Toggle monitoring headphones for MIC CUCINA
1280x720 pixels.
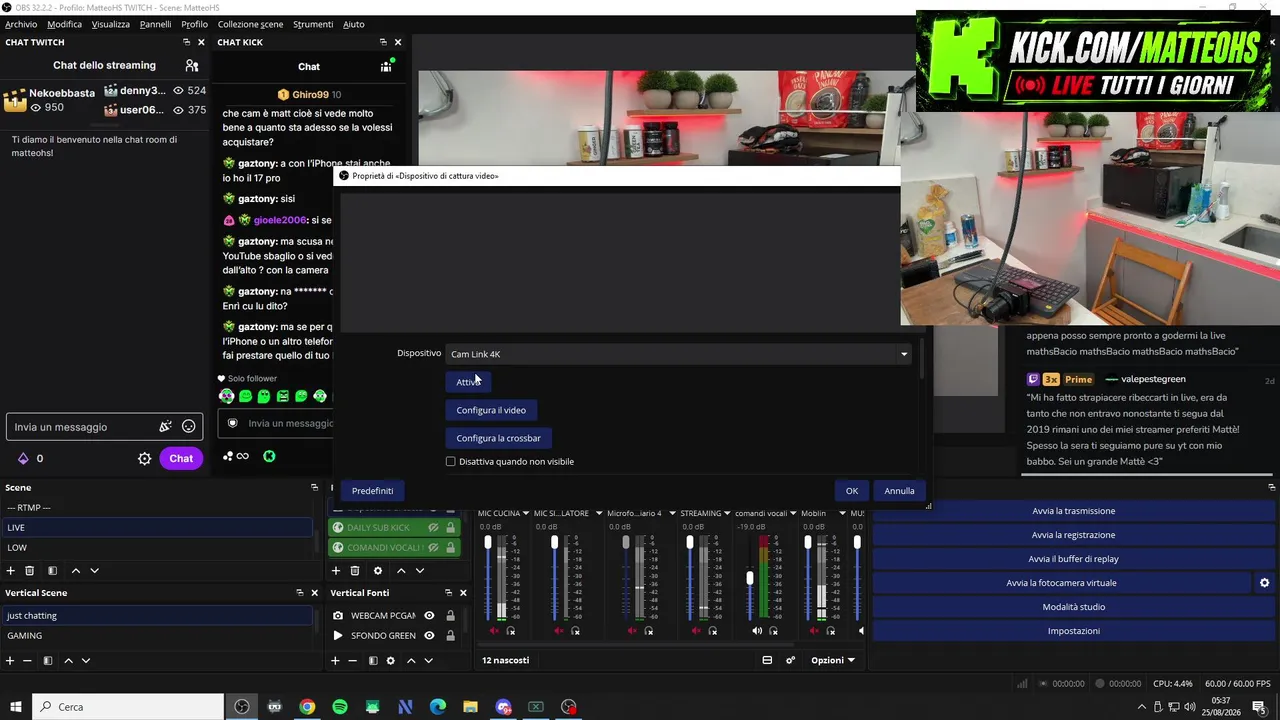pos(511,631)
